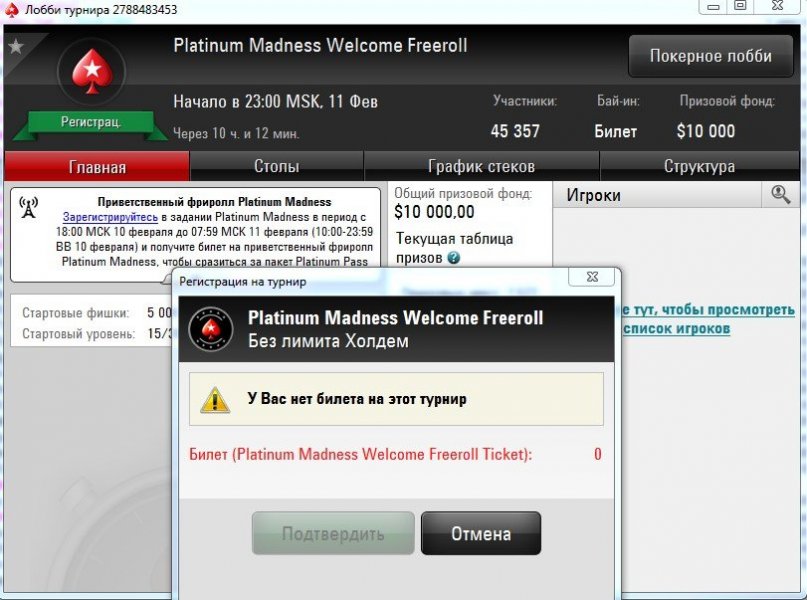Go to the Главная tab

97,166
